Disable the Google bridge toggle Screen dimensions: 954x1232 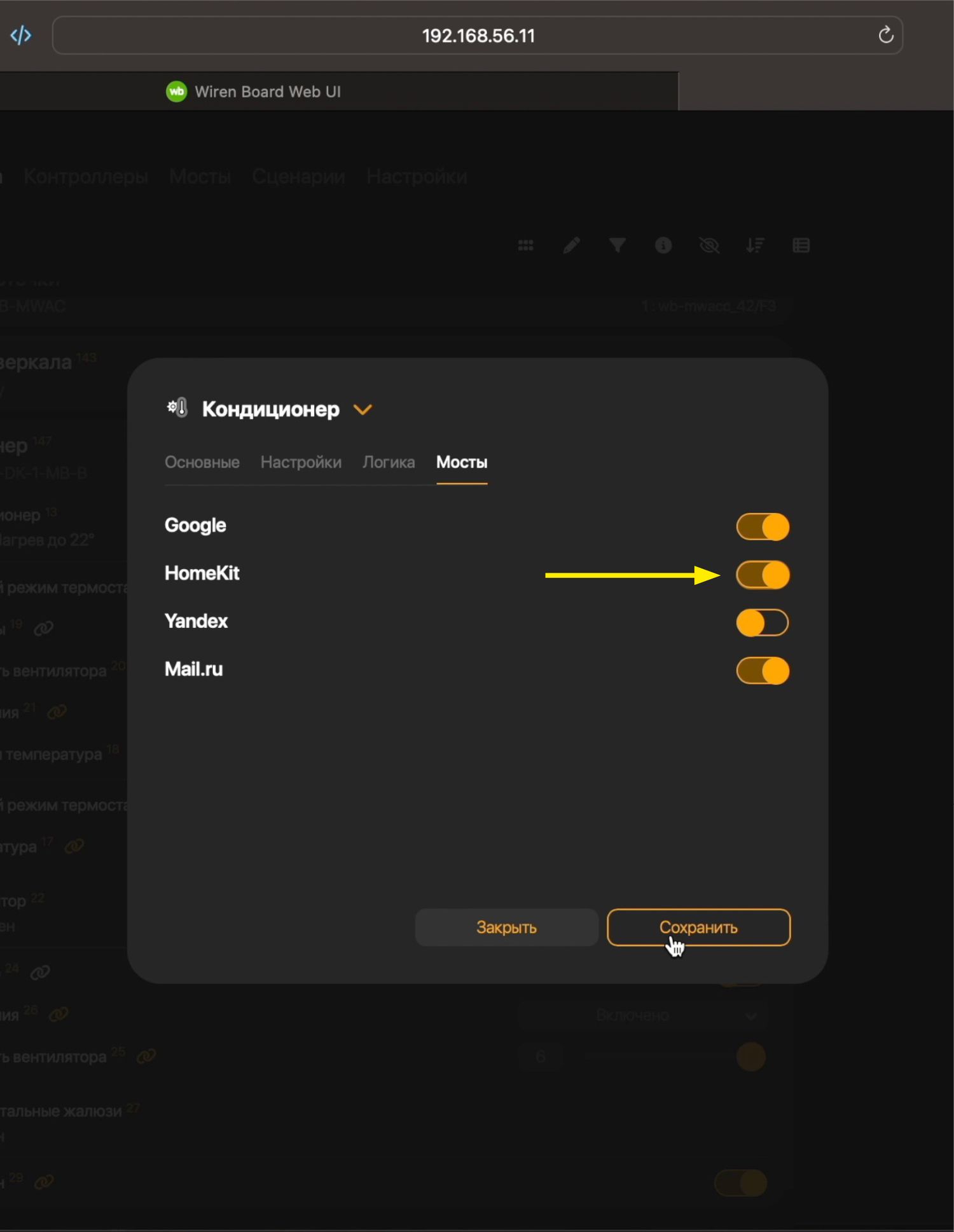click(762, 527)
